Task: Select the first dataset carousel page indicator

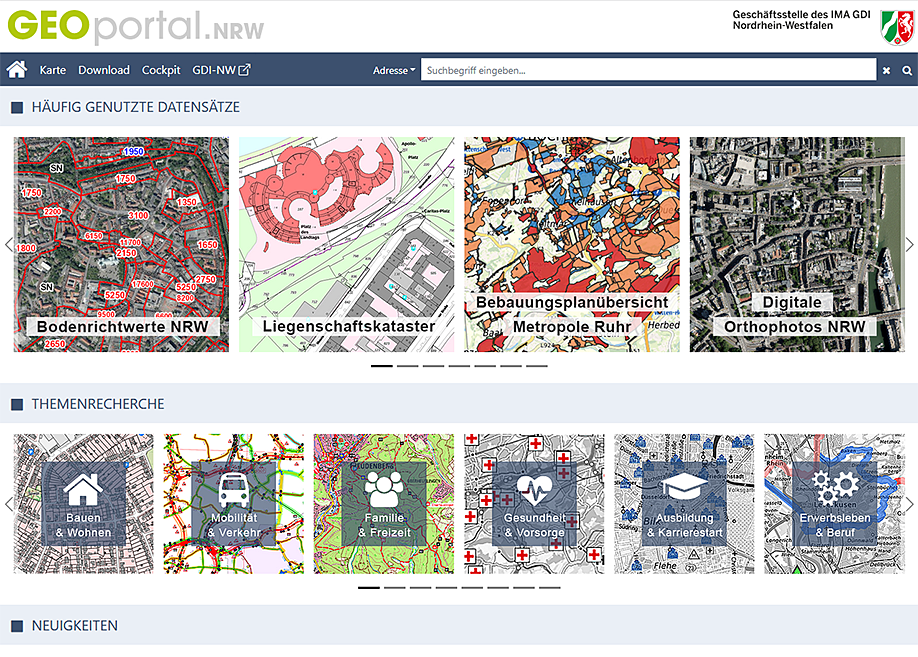Action: click(x=382, y=366)
